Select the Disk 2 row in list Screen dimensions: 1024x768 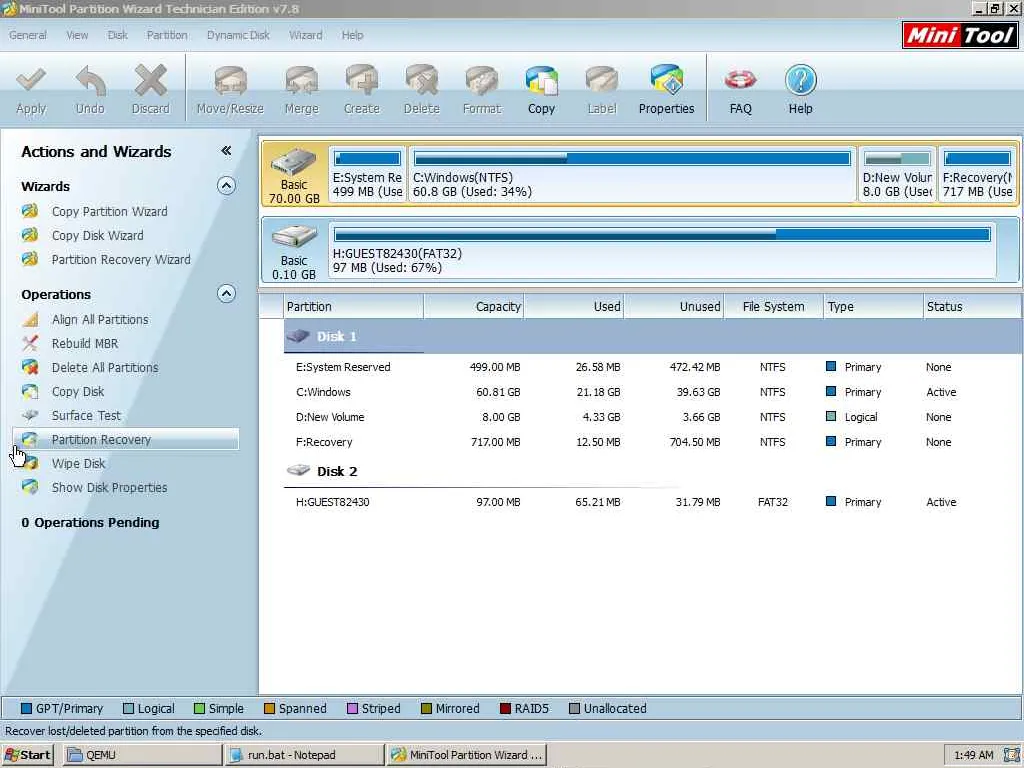(x=652, y=472)
